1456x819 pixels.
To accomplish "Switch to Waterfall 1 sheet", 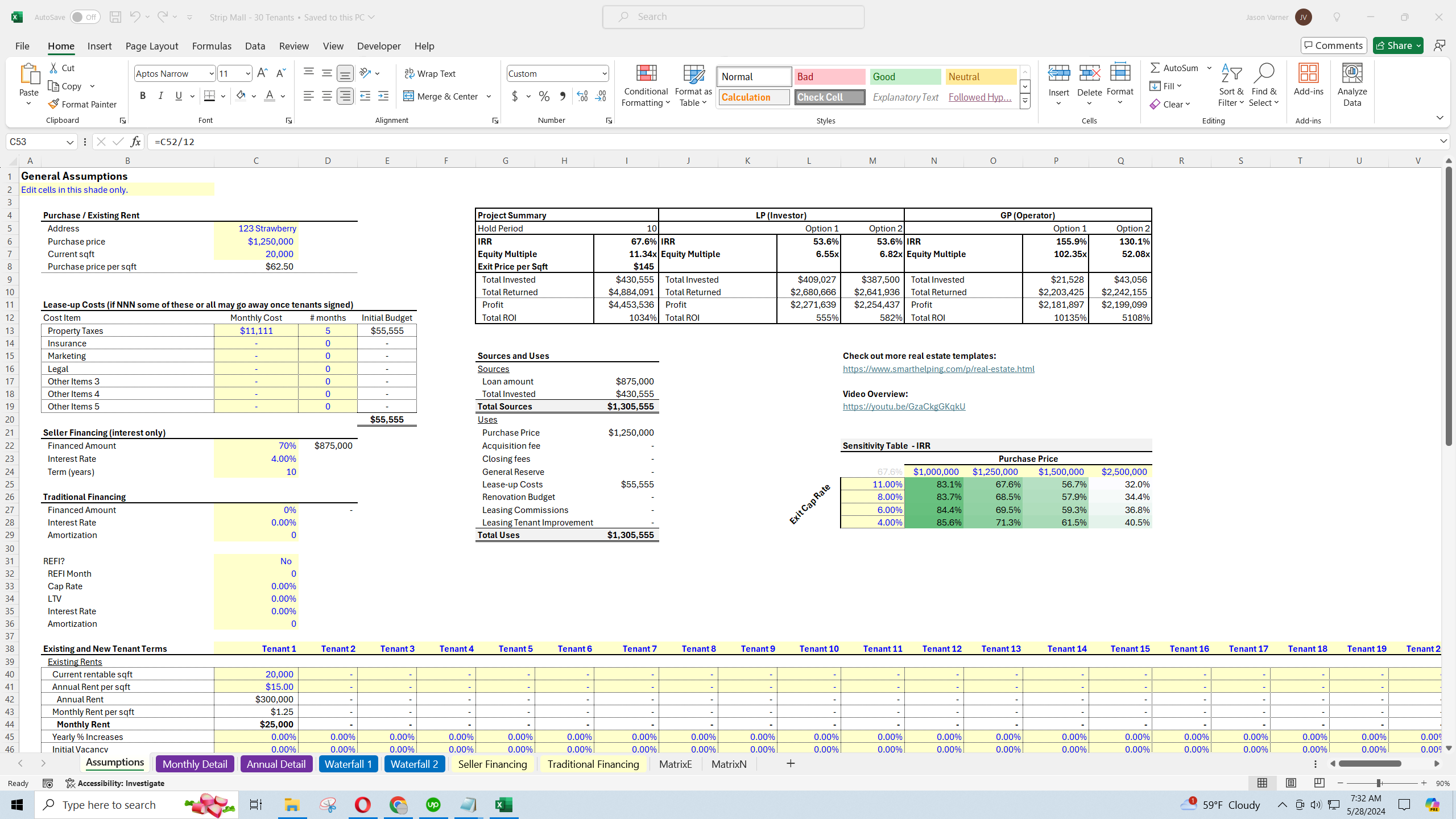I will [x=348, y=764].
